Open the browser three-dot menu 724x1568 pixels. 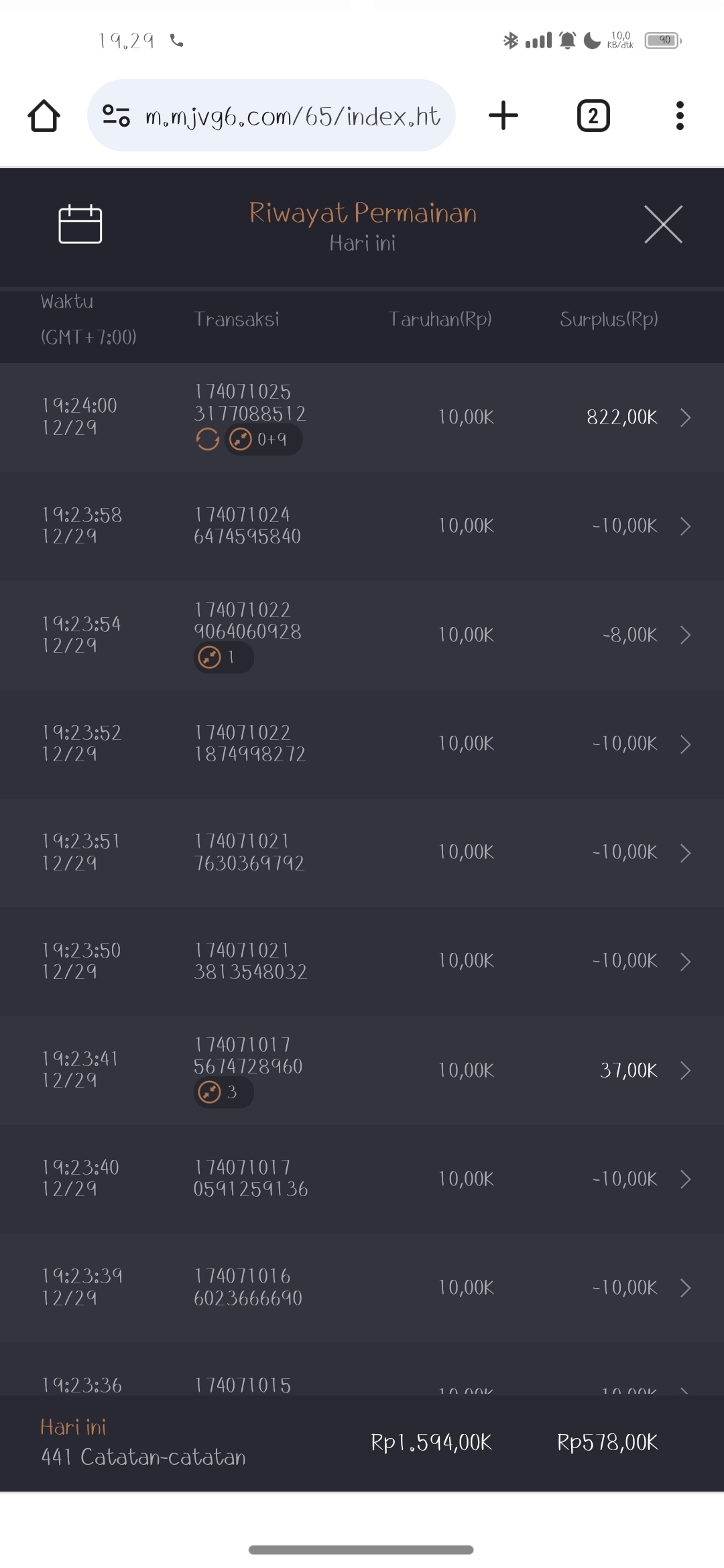point(680,116)
